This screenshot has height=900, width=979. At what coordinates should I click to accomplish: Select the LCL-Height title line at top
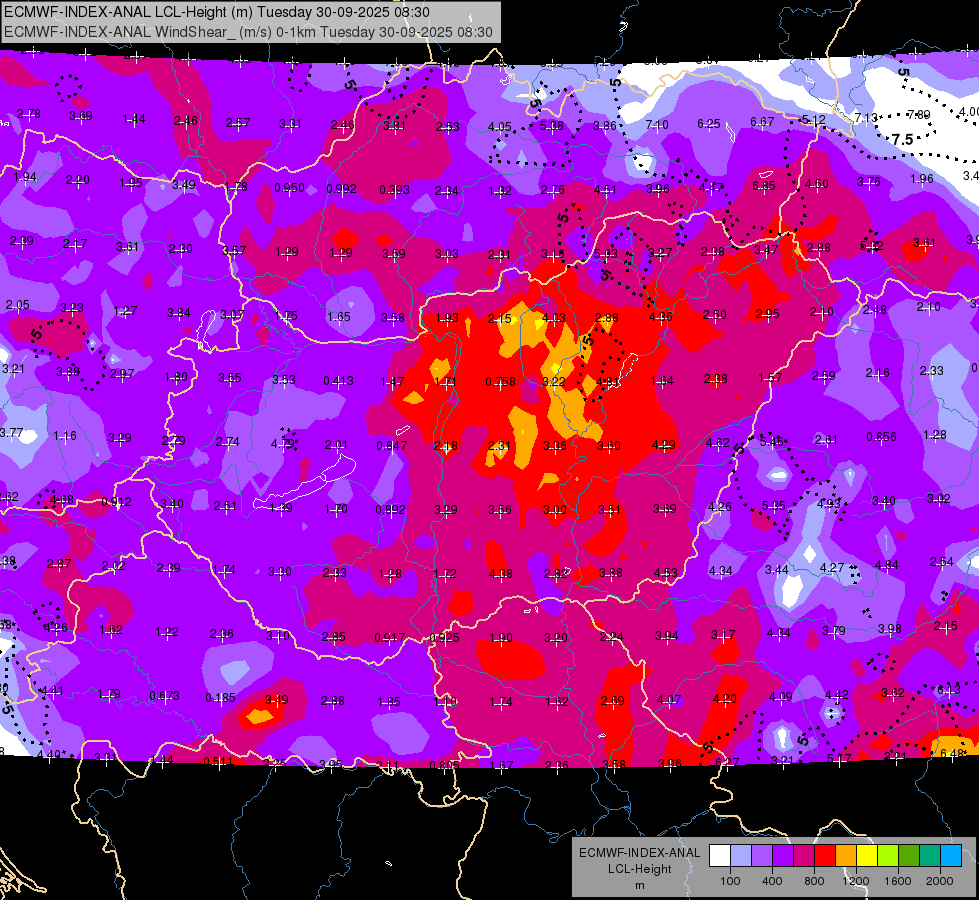pyautogui.click(x=217, y=12)
